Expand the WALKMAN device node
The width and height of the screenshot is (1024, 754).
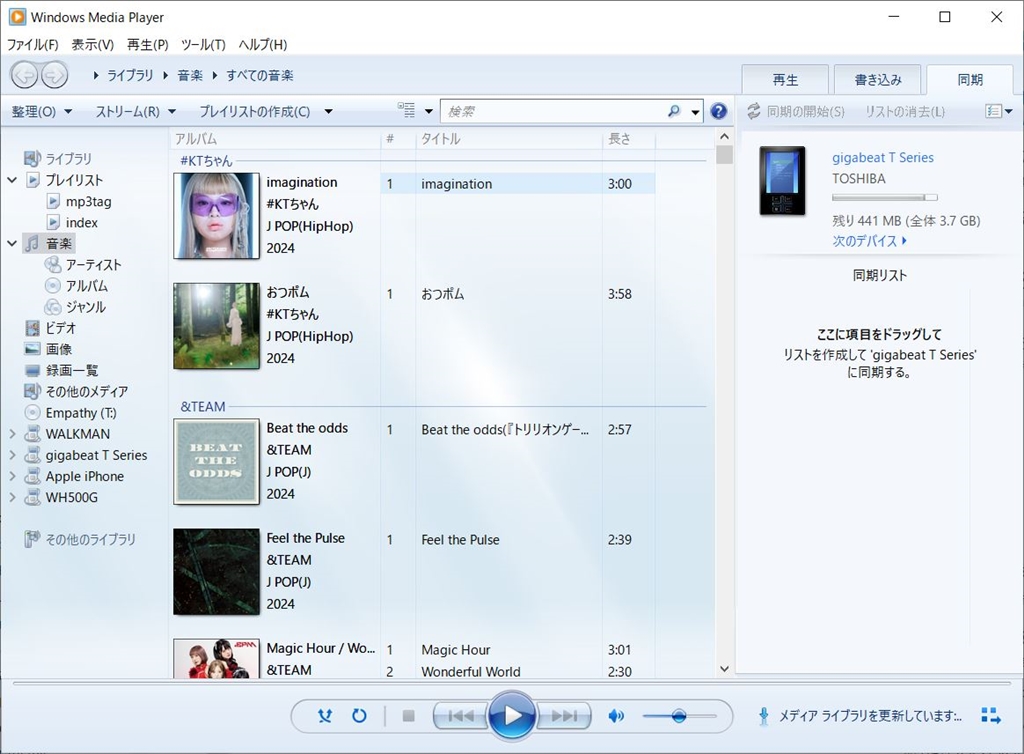tap(12, 433)
